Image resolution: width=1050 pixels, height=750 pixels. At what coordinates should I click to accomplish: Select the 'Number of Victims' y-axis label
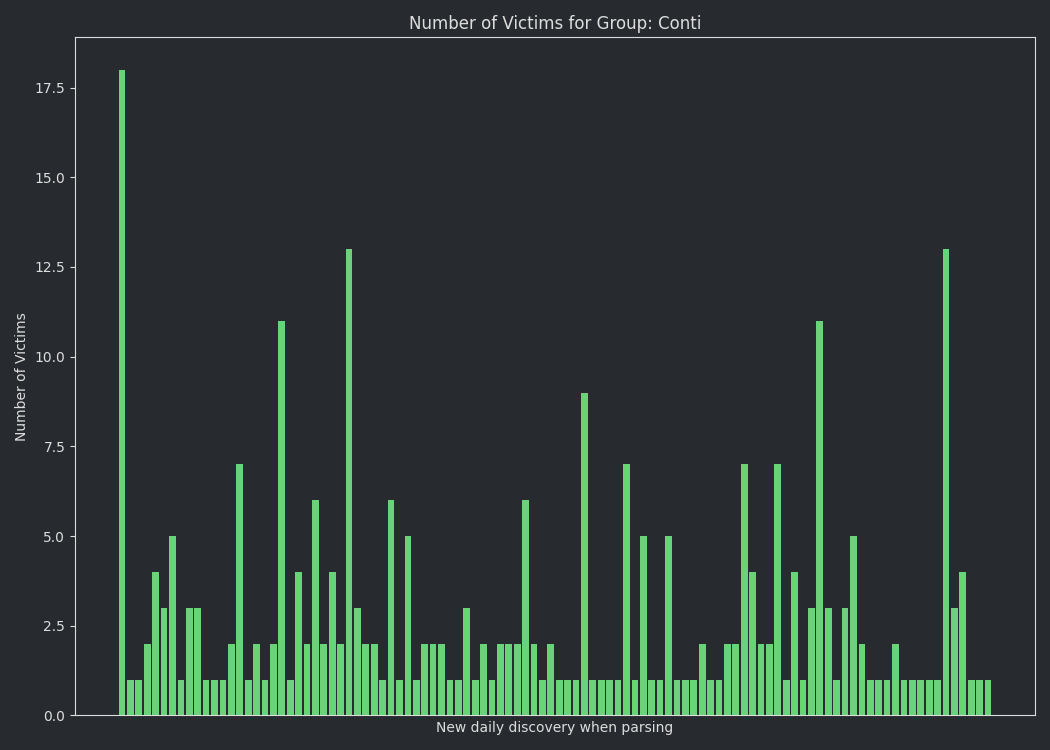coord(20,377)
